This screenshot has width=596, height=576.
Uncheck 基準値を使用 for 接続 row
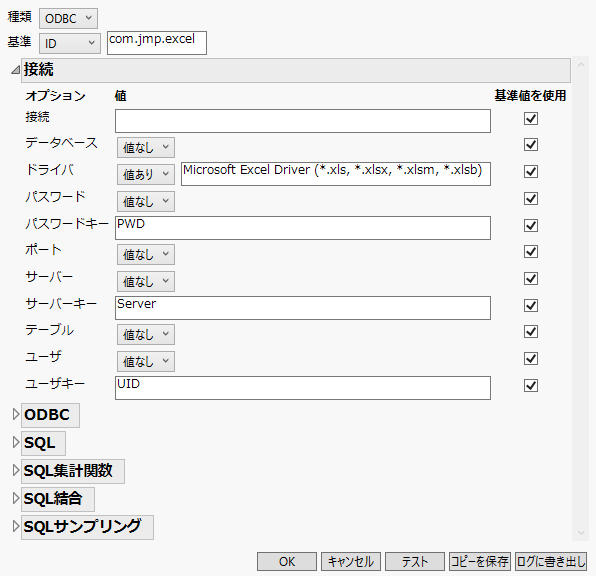pyautogui.click(x=531, y=118)
